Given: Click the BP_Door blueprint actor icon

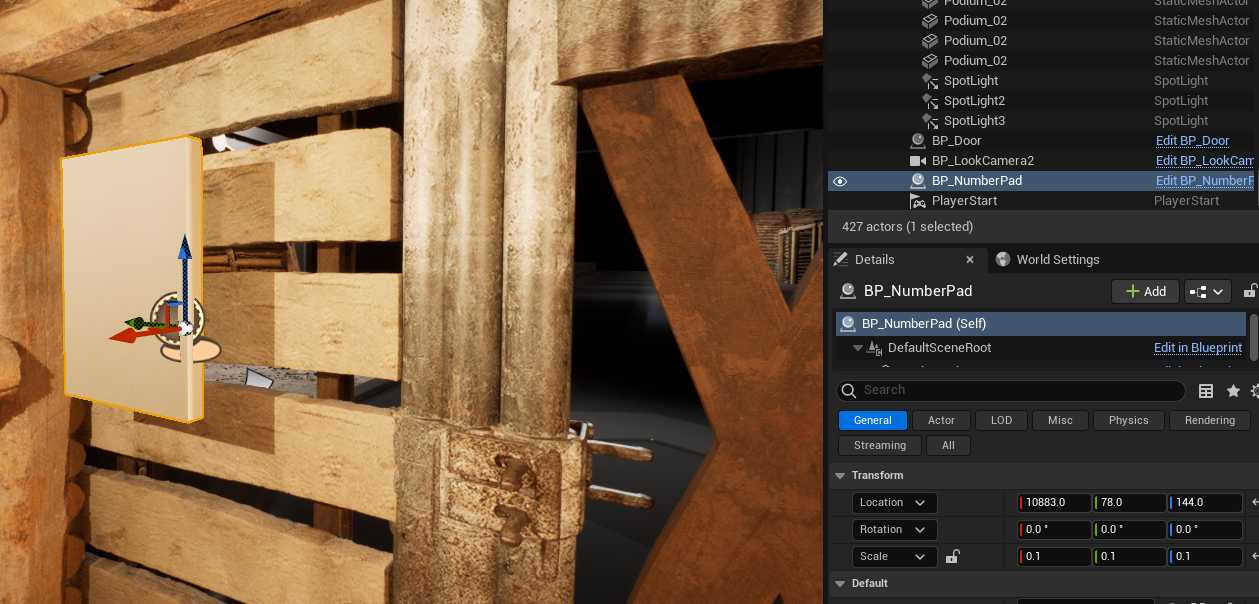Looking at the screenshot, I should tap(917, 141).
